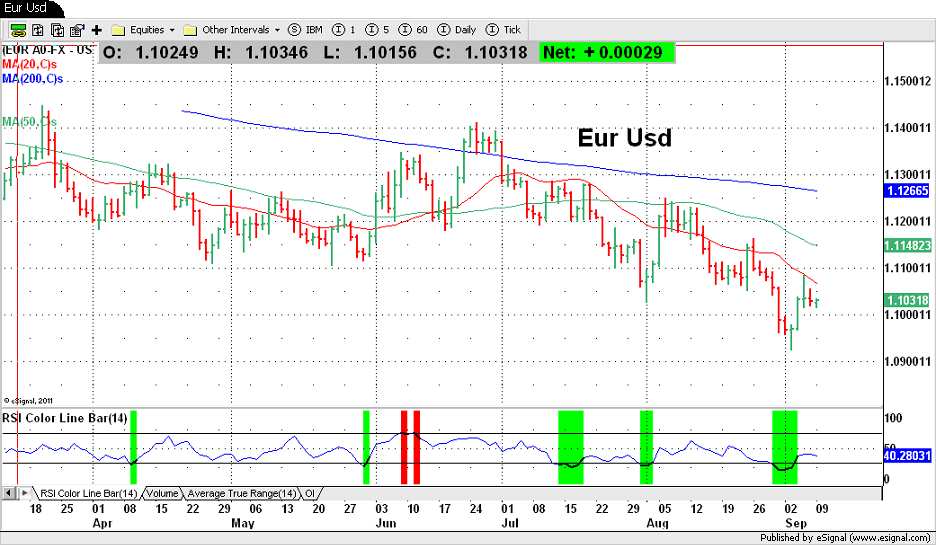Image resolution: width=936 pixels, height=545 pixels.
Task: Click the plus crosshair icon
Action: coord(97,30)
